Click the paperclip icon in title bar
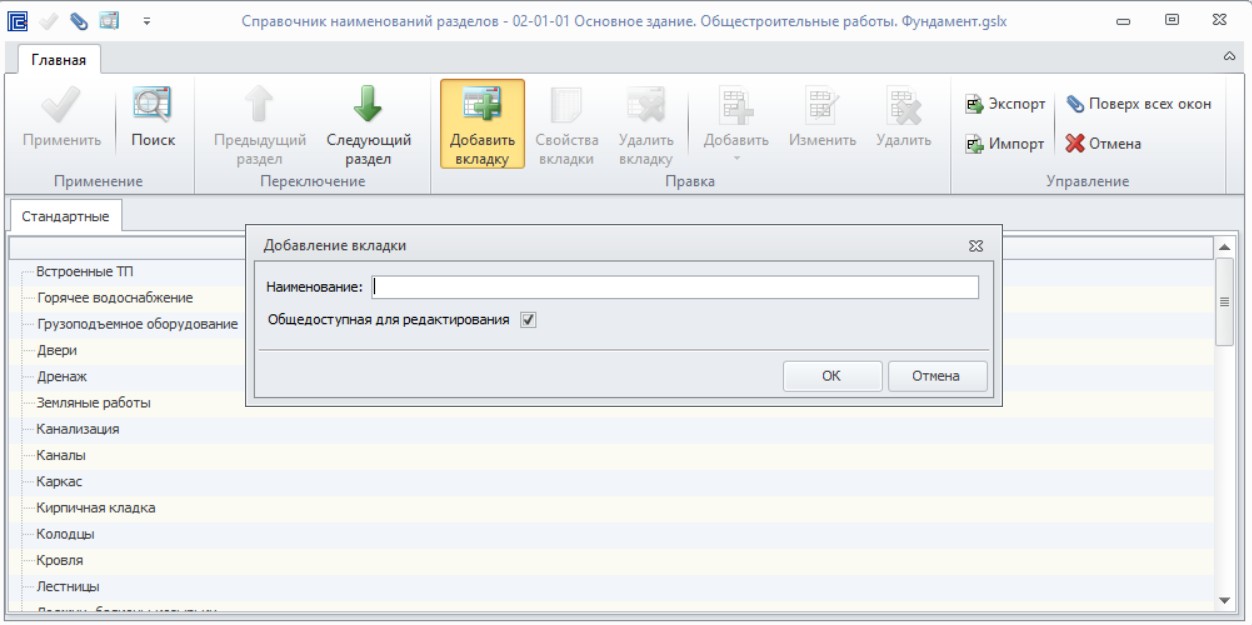1252x625 pixels. [78, 19]
